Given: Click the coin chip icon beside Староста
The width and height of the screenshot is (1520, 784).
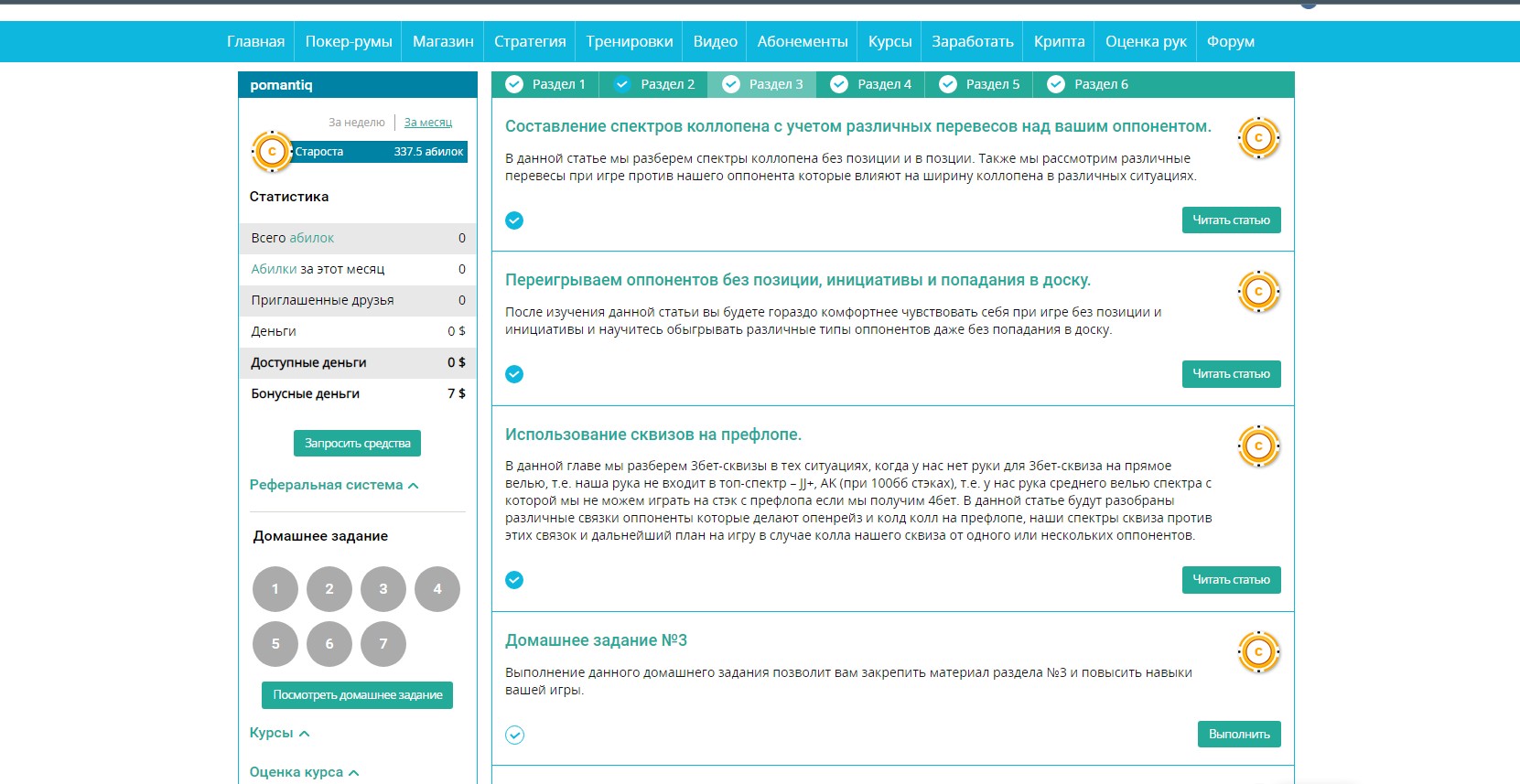Looking at the screenshot, I should (x=272, y=152).
